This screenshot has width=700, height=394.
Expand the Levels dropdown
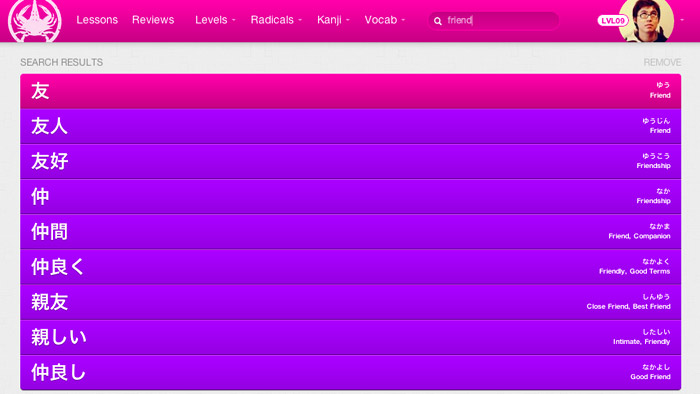pos(215,20)
